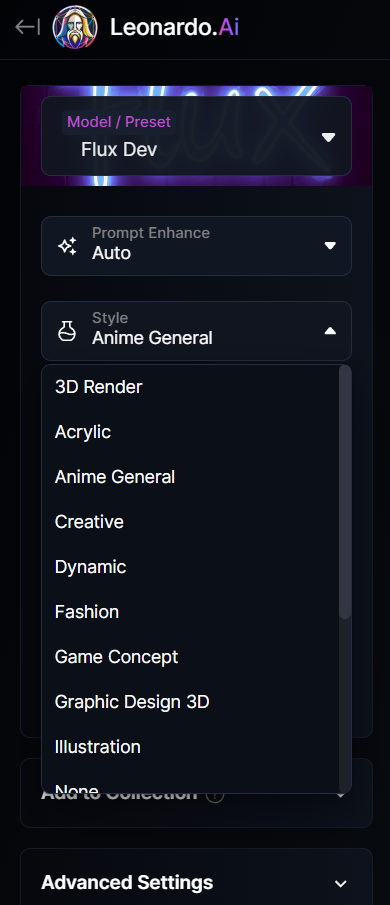Viewport: 390px width, 905px height.
Task: Select Graphic Design 3D style
Action: 190,702
